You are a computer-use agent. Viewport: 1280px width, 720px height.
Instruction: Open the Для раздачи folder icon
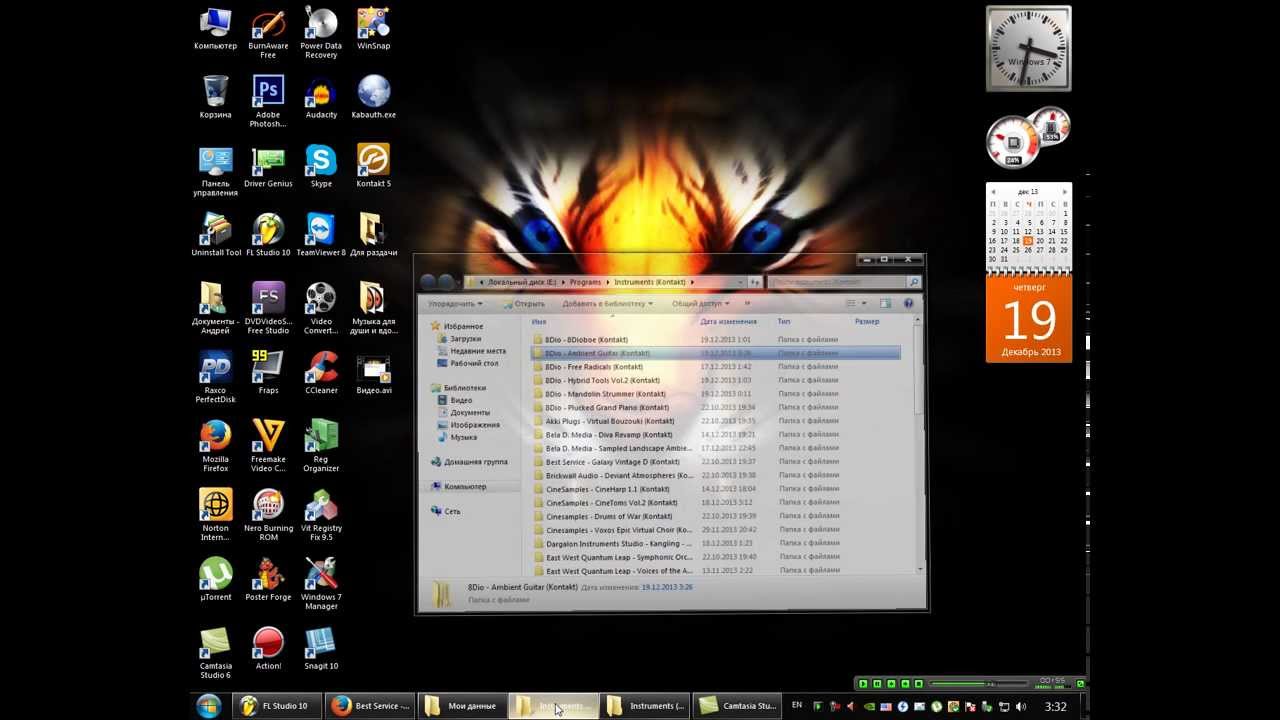click(373, 235)
